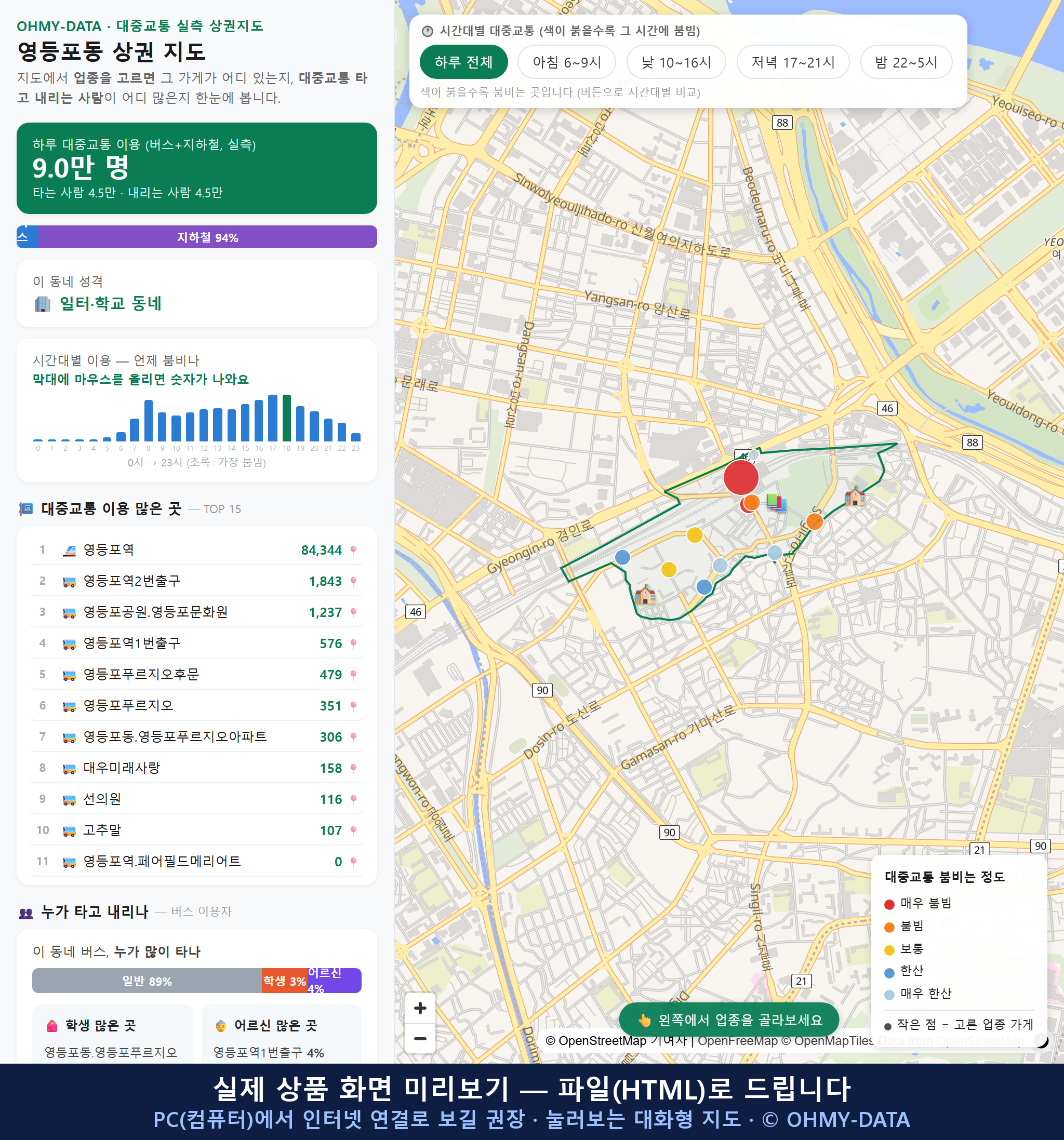Click the lone yellow stop marker north of the park
The width and height of the screenshot is (1064, 1140).
pyautogui.click(x=694, y=535)
